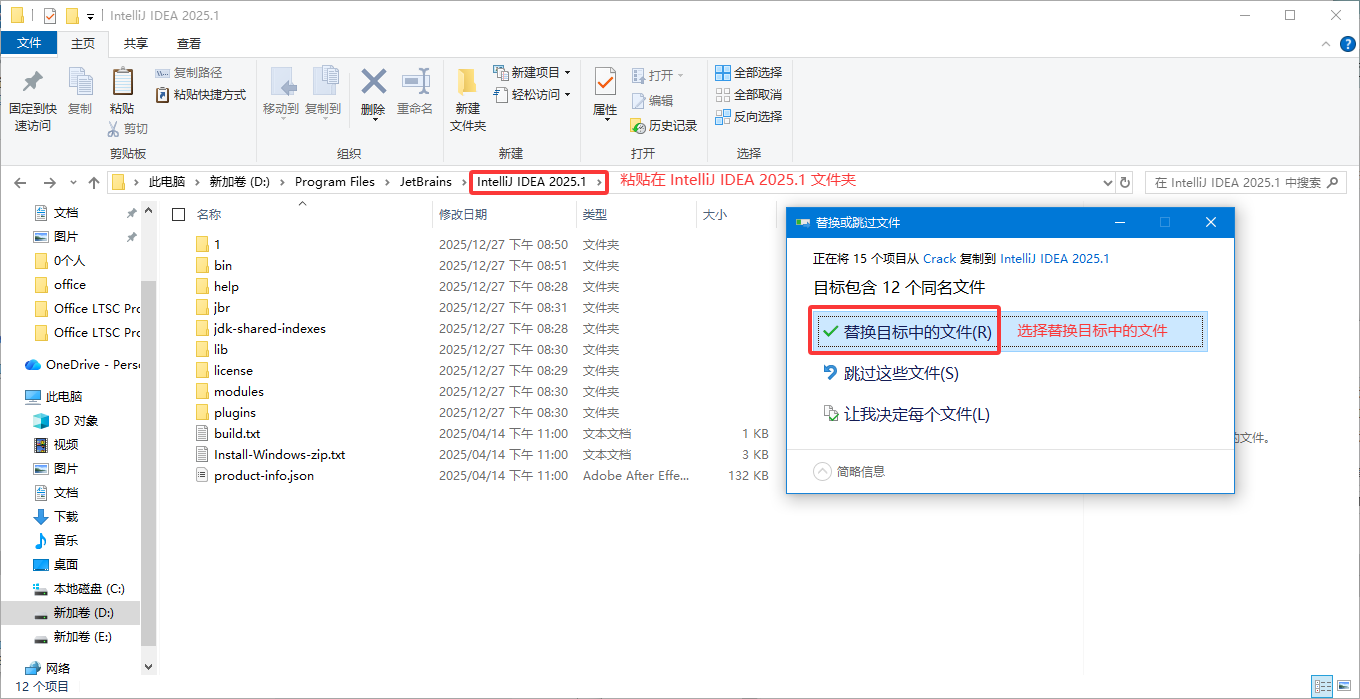The image size is (1360, 699).
Task: Click the Properties (属性) icon
Action: 605,82
